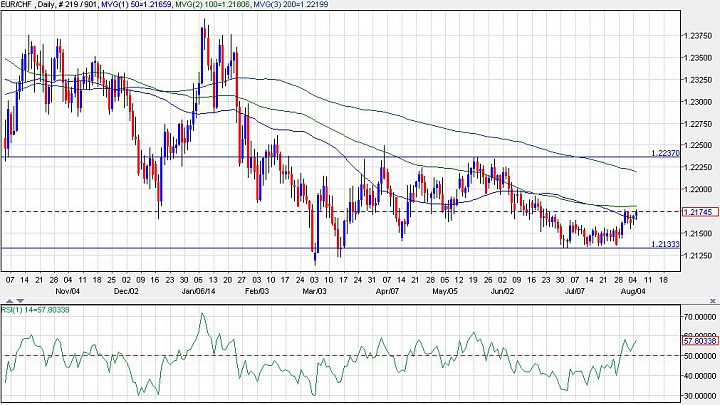Click the Jul/07 date label
The image size is (720, 405).
point(575,291)
